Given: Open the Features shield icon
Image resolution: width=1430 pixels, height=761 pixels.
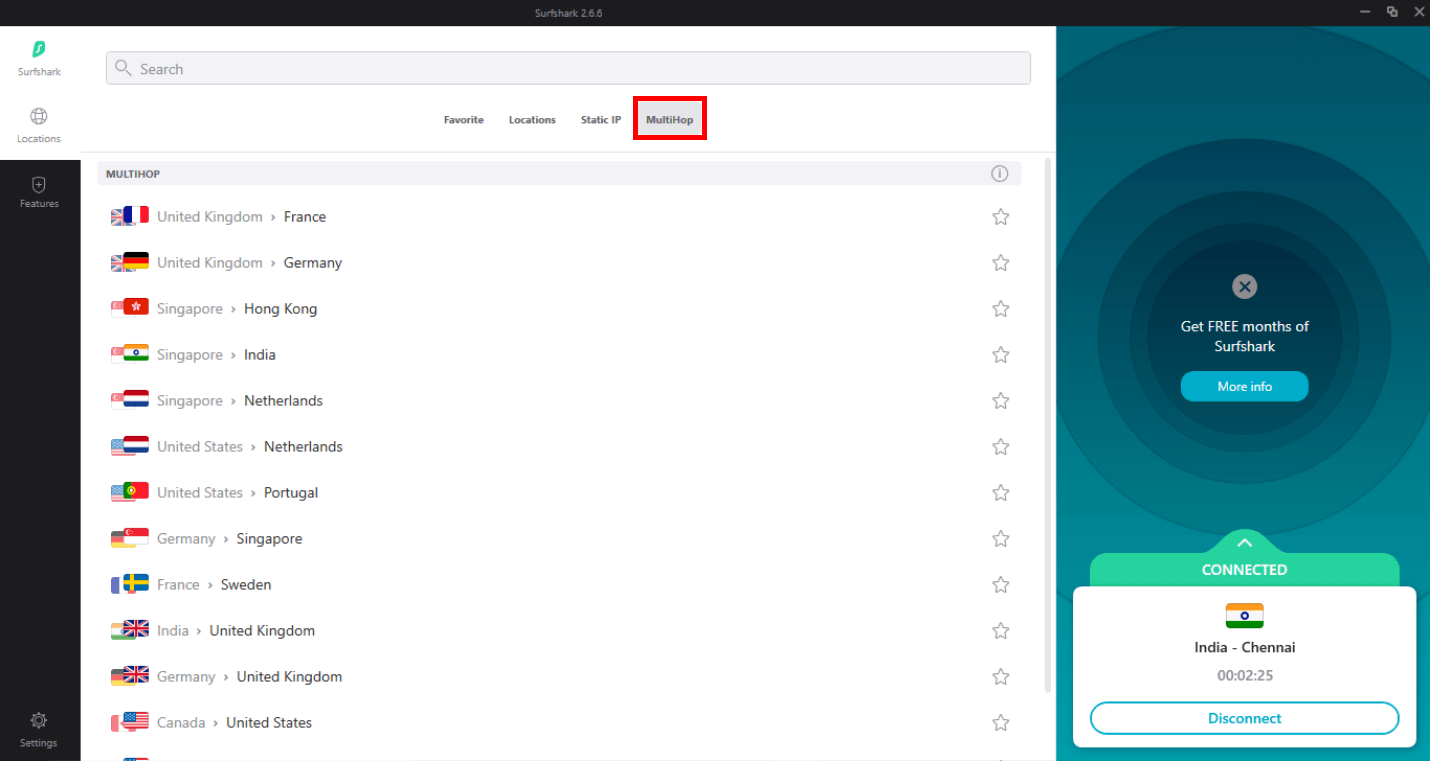Looking at the screenshot, I should coord(39,185).
